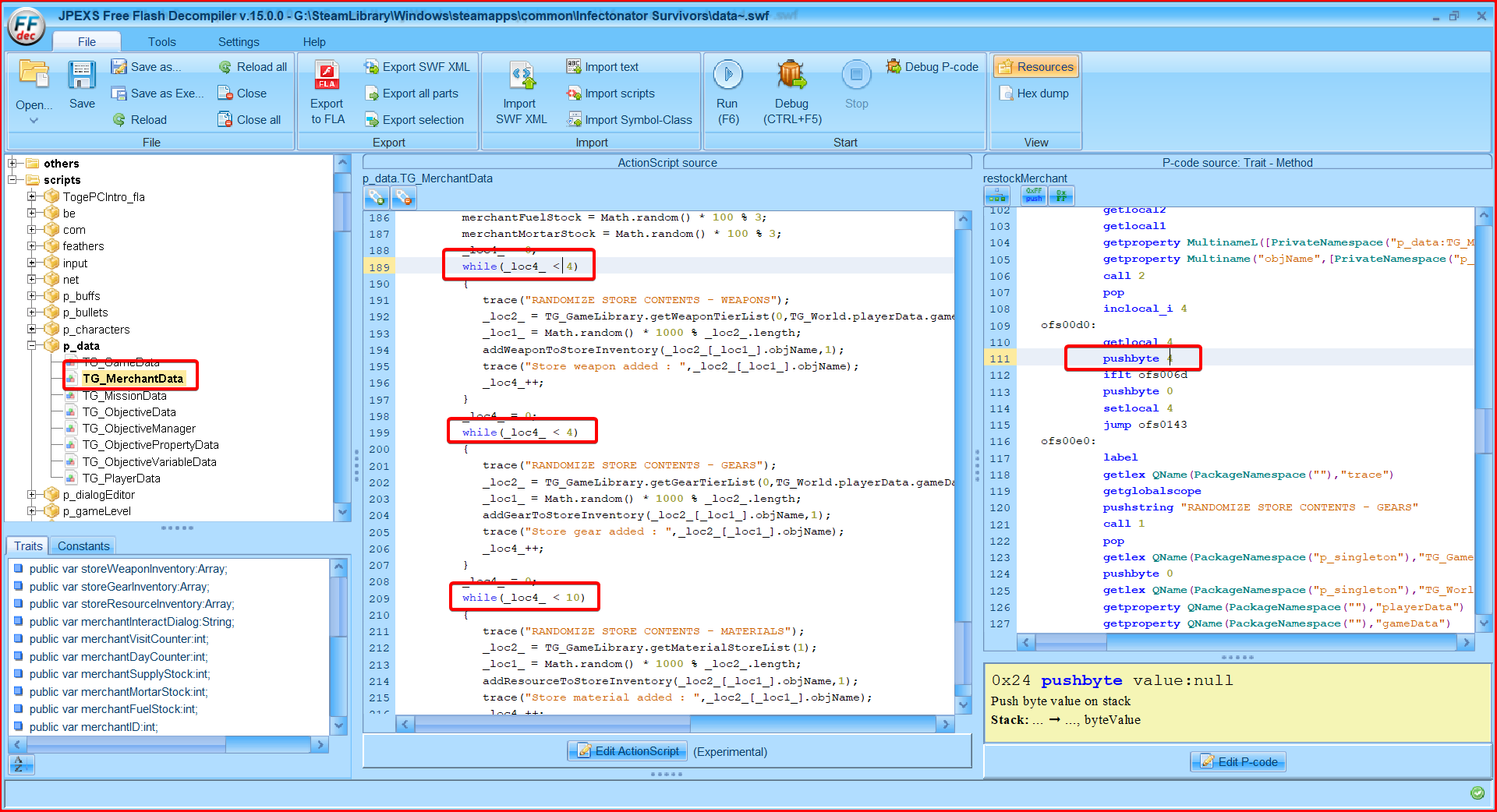This screenshot has width=1497, height=812.
Task: Click the Edit ActionScript button
Action: pyautogui.click(x=628, y=751)
